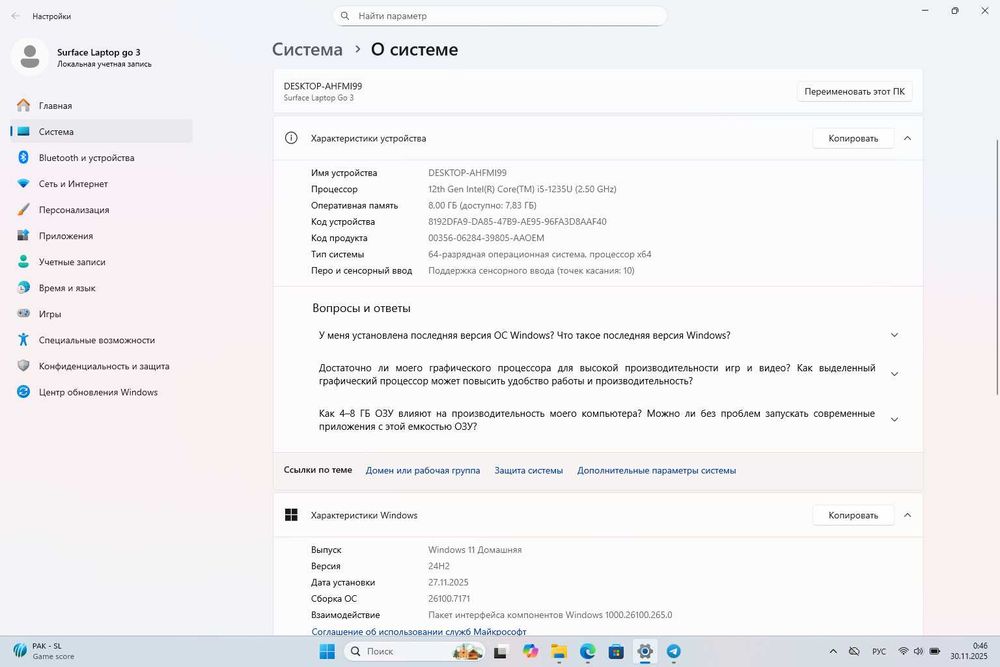This screenshot has height=667, width=1000.
Task: Click the Сборка ОС value 26100.7171
Action: 449,598
